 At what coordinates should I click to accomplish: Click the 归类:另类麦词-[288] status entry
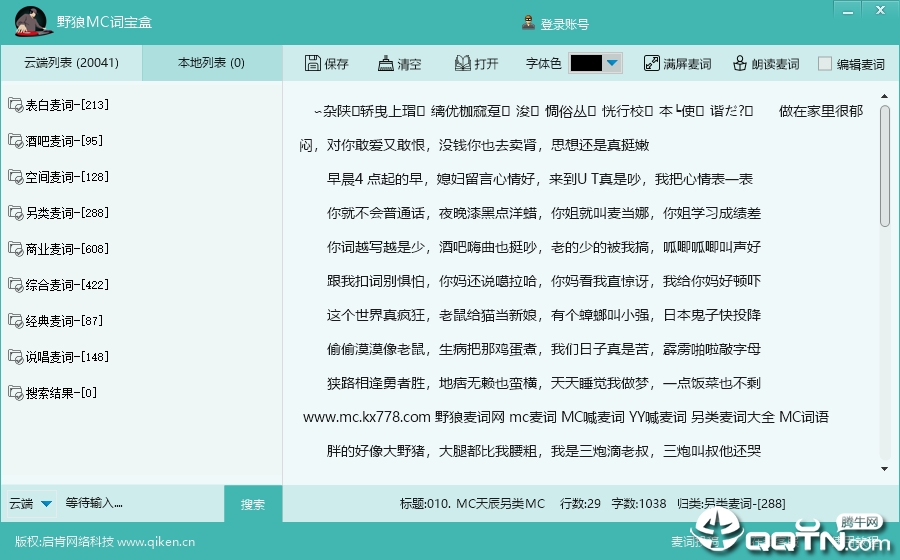tap(731, 504)
